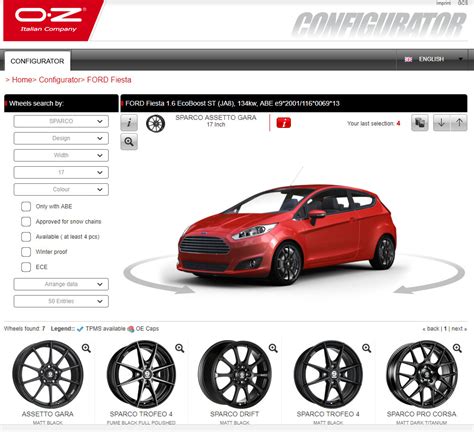Go to page 1 of results
Image resolution: width=474 pixels, height=432 pixels.
click(x=445, y=329)
